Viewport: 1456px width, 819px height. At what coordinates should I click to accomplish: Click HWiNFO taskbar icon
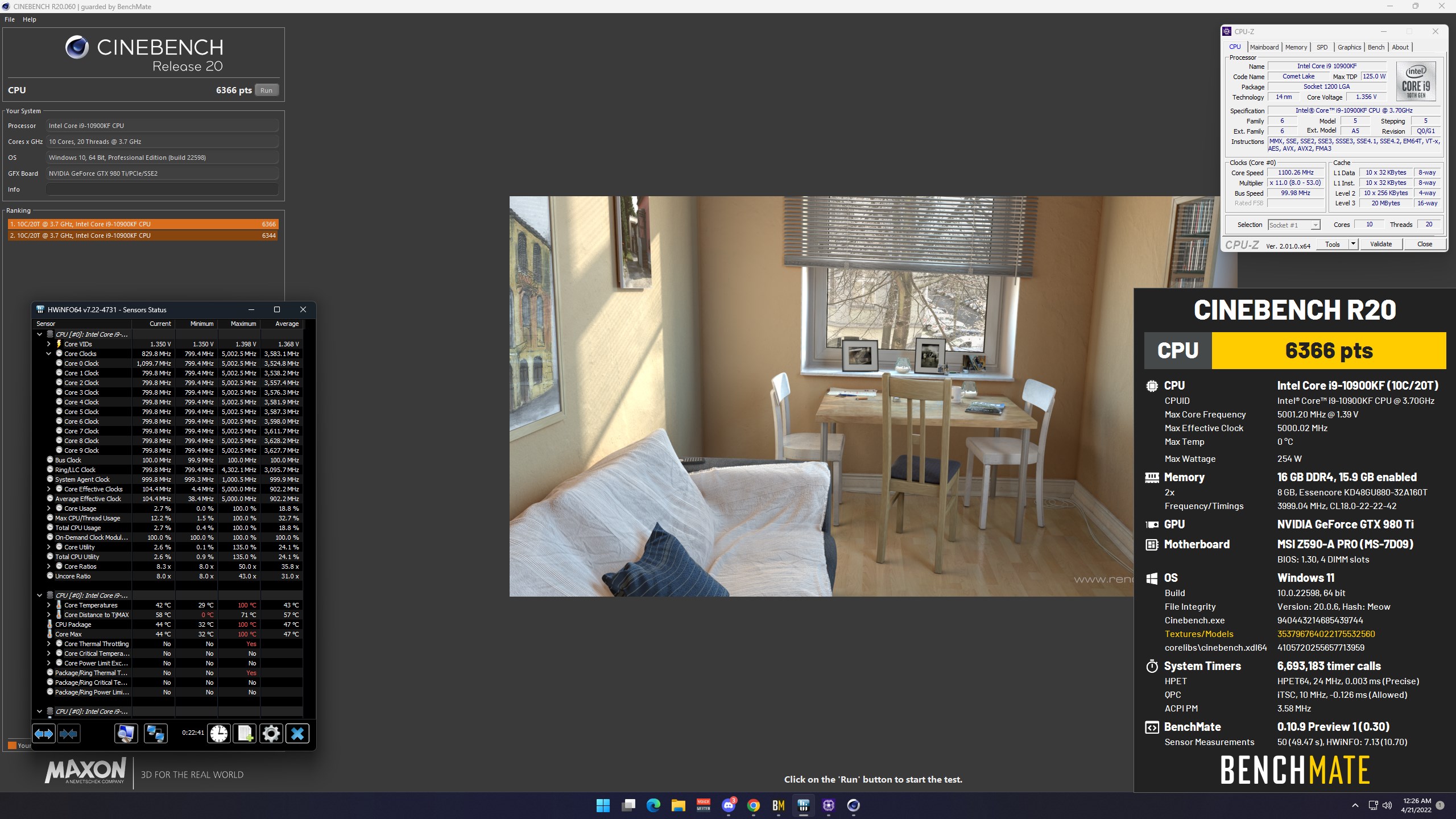(x=804, y=805)
